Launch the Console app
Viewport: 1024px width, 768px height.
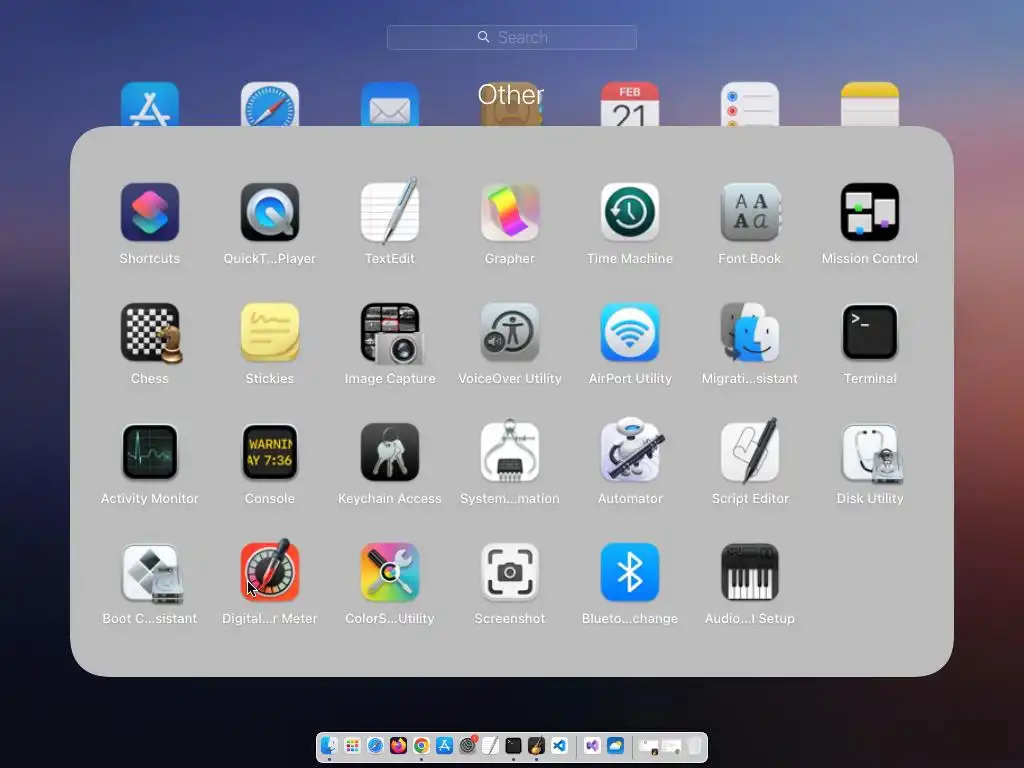(x=270, y=452)
